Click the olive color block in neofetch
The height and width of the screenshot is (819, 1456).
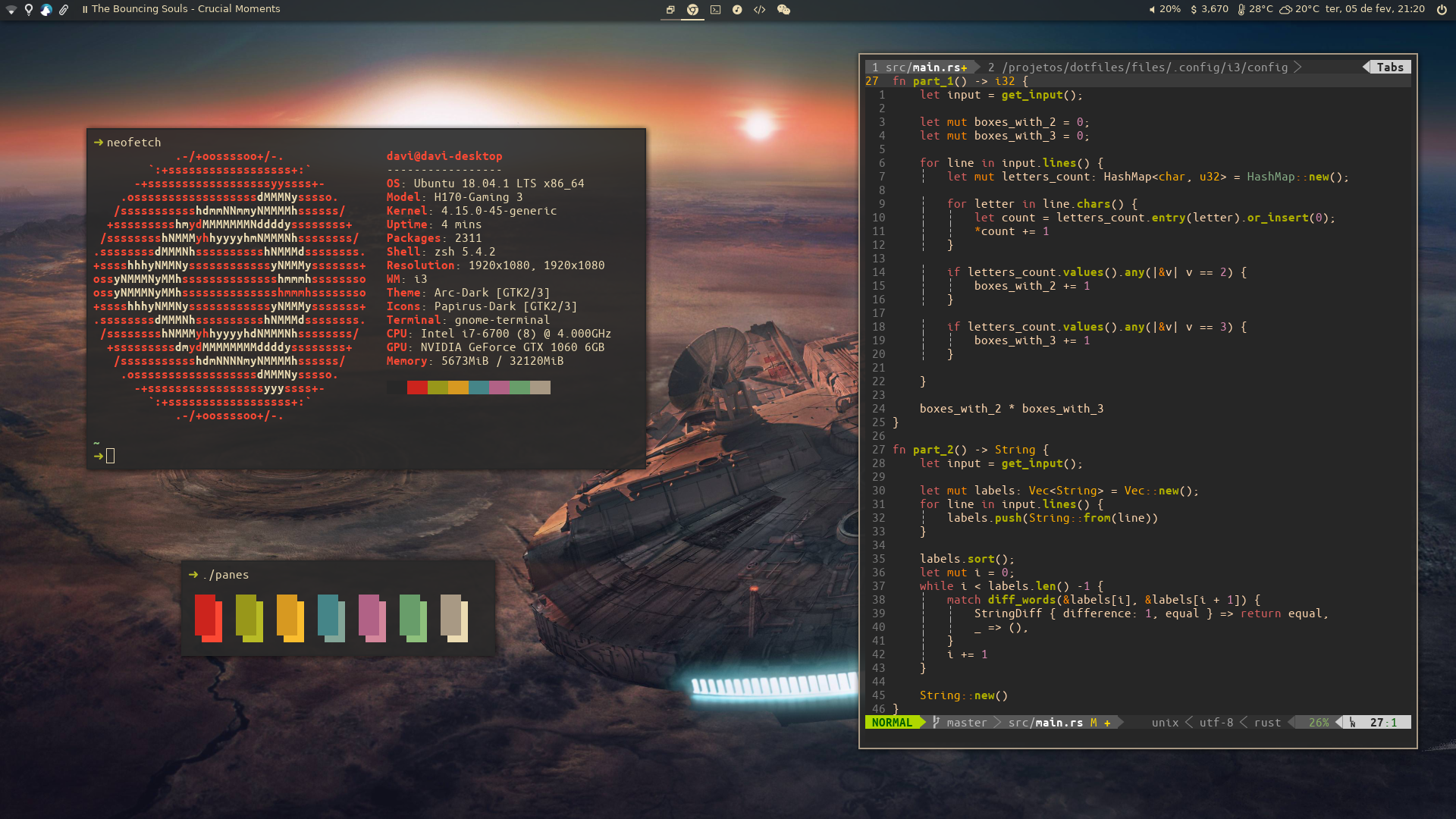point(438,388)
